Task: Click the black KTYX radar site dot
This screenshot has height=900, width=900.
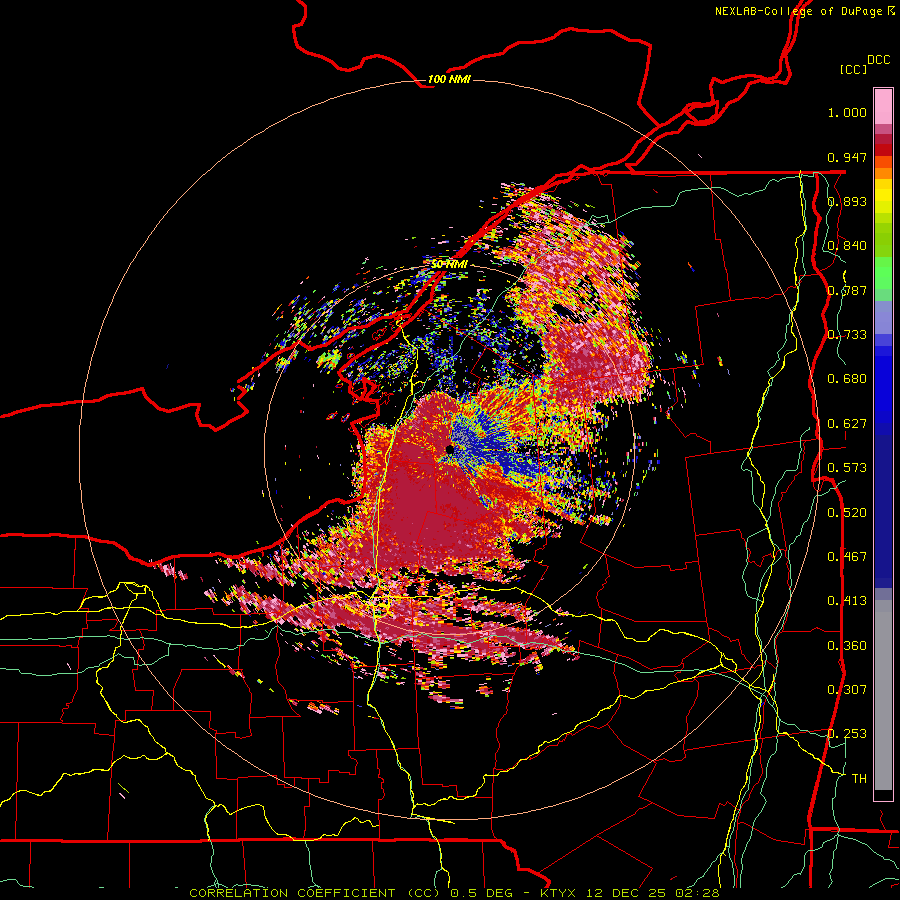Action: coord(449,450)
